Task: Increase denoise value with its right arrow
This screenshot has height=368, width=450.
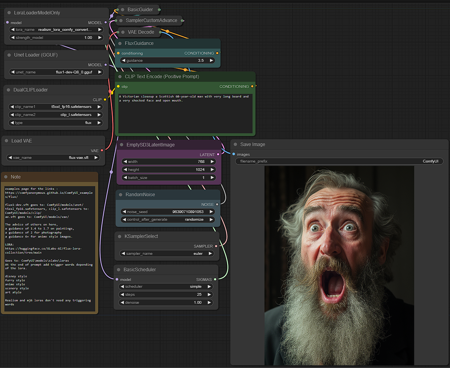Action: (209, 303)
